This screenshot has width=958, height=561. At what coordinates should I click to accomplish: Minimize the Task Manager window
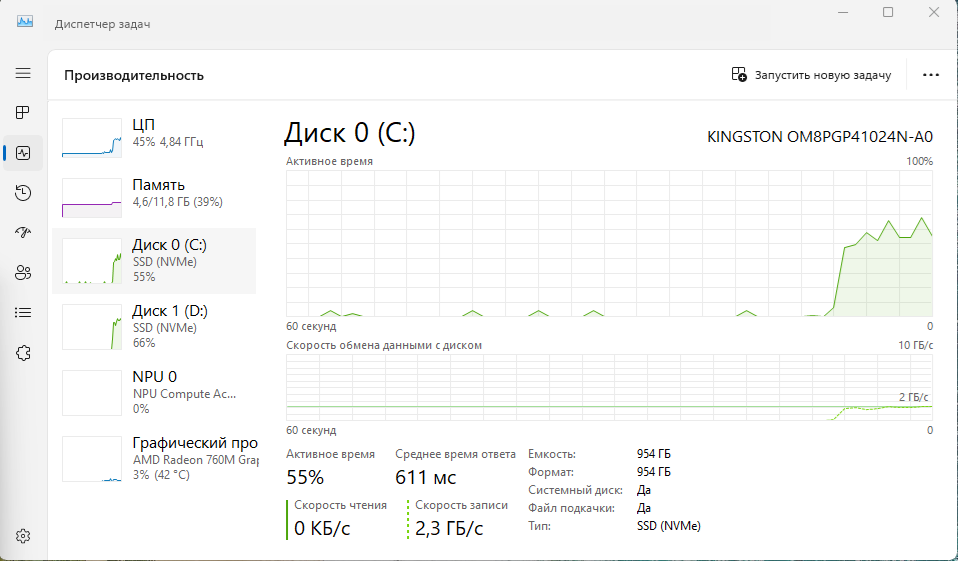[x=843, y=12]
